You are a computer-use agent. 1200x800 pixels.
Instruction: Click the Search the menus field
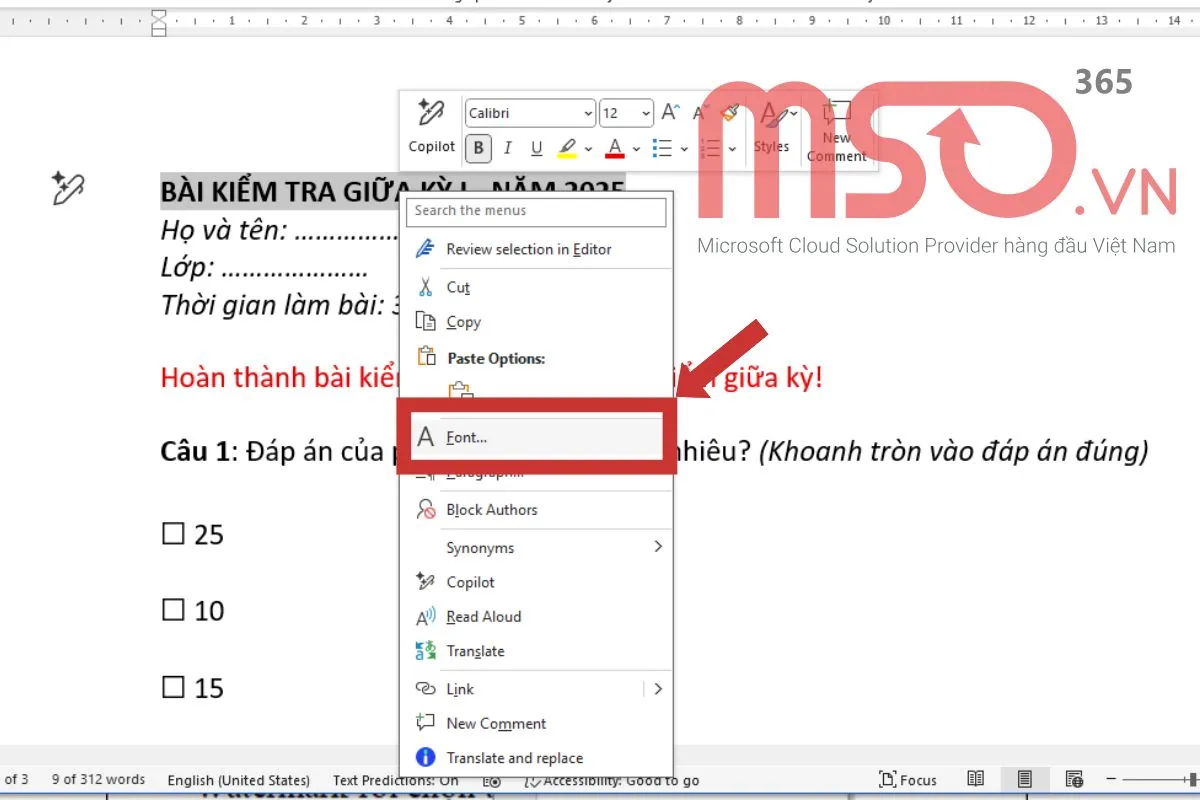pos(536,211)
